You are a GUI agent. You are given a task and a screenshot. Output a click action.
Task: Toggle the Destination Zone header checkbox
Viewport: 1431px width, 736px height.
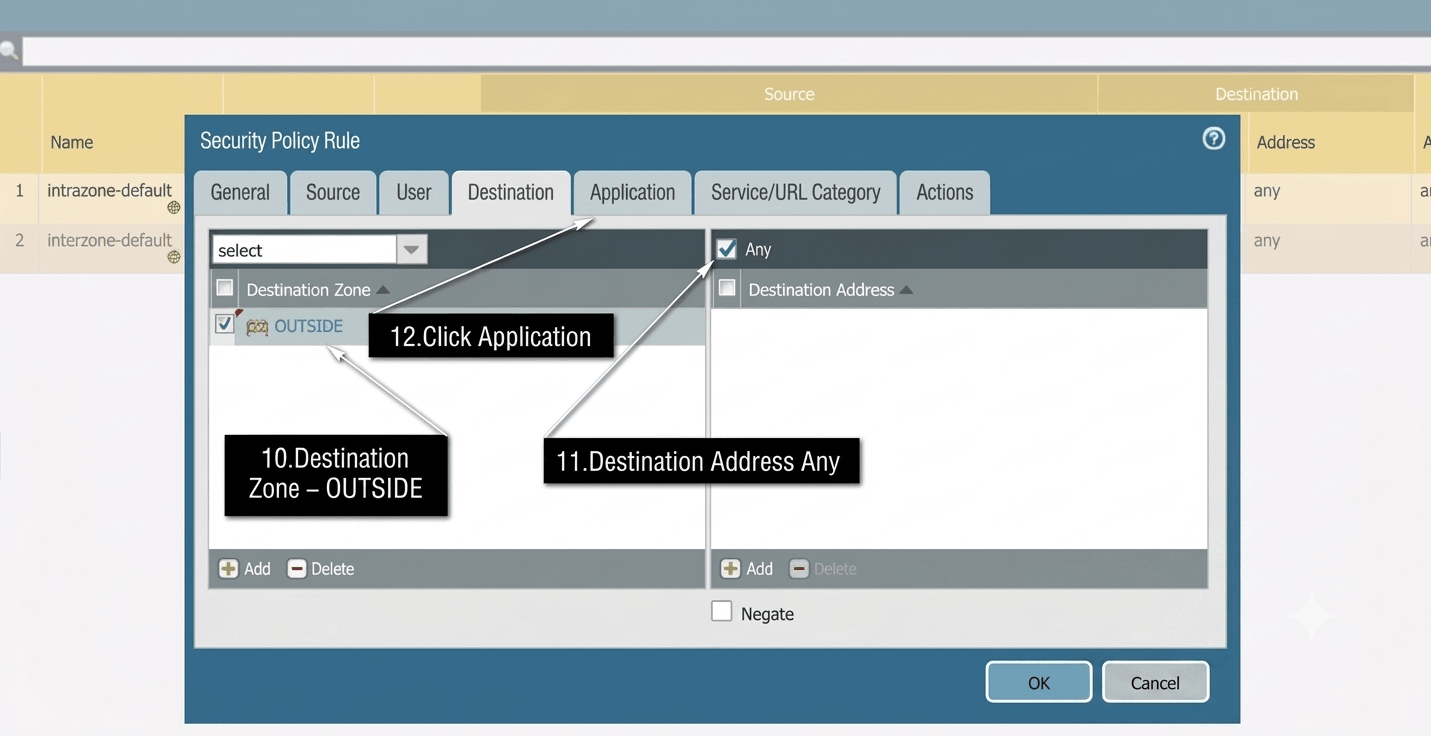tap(225, 288)
